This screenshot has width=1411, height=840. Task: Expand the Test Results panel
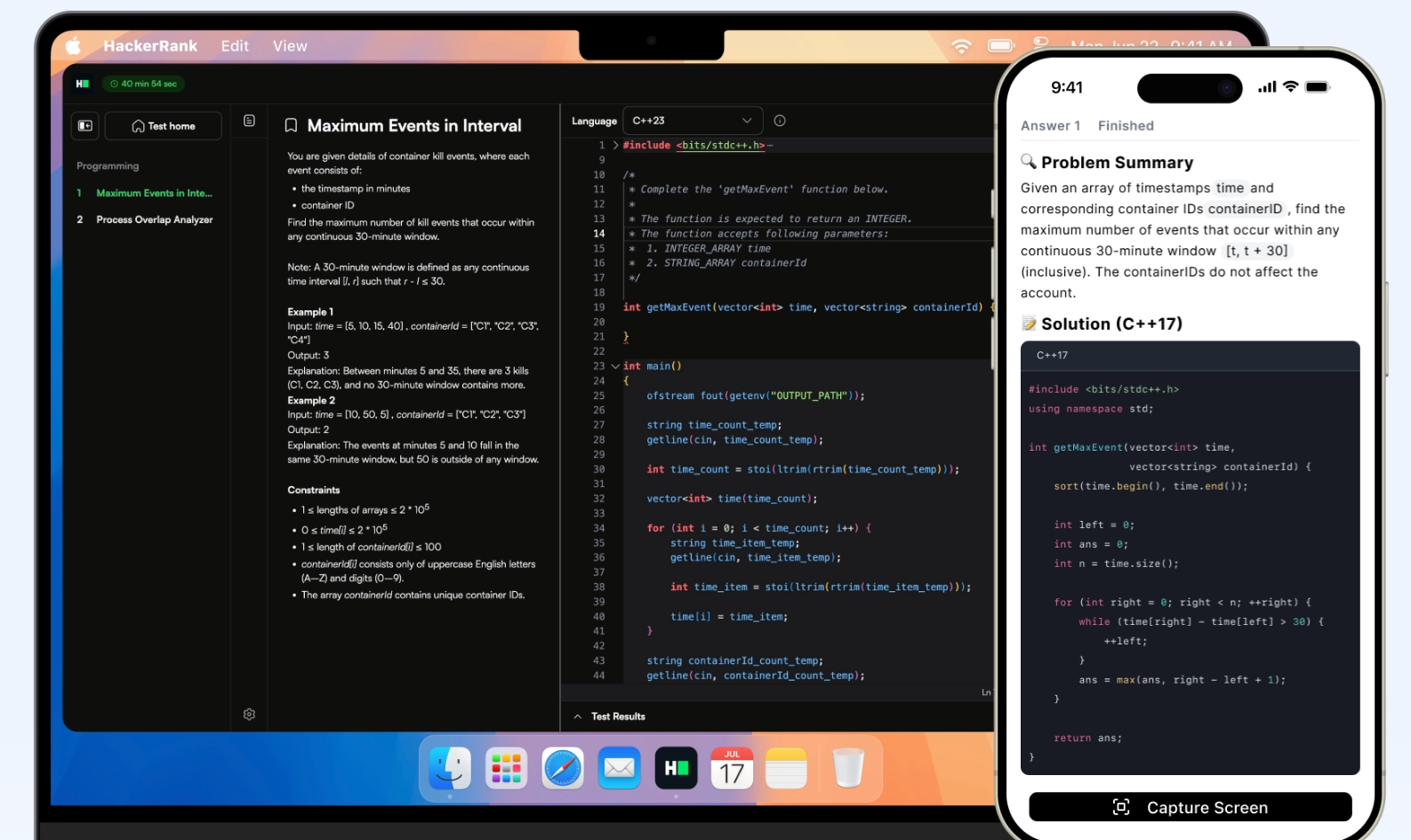tap(610, 716)
